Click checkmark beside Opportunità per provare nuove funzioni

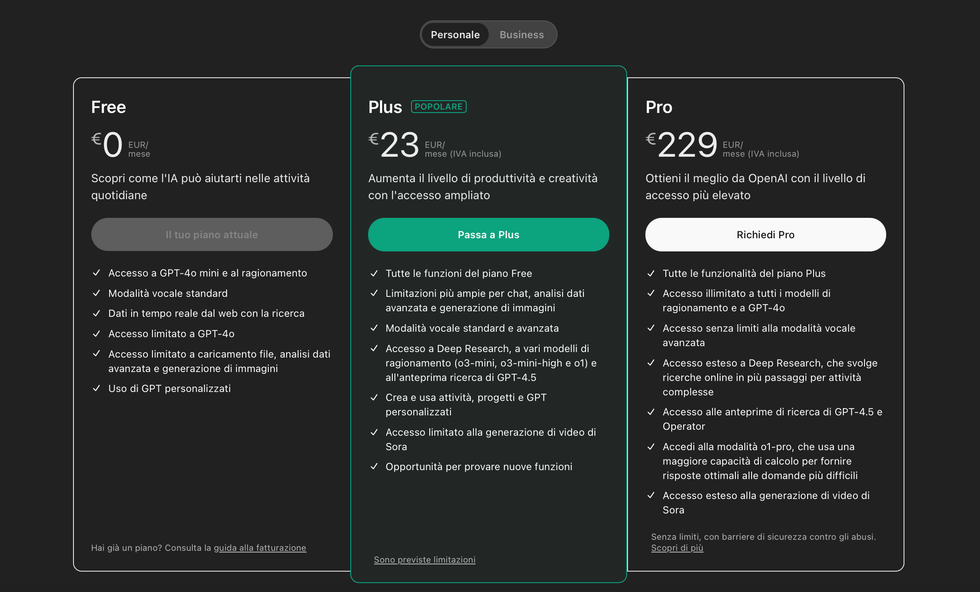[x=374, y=466]
